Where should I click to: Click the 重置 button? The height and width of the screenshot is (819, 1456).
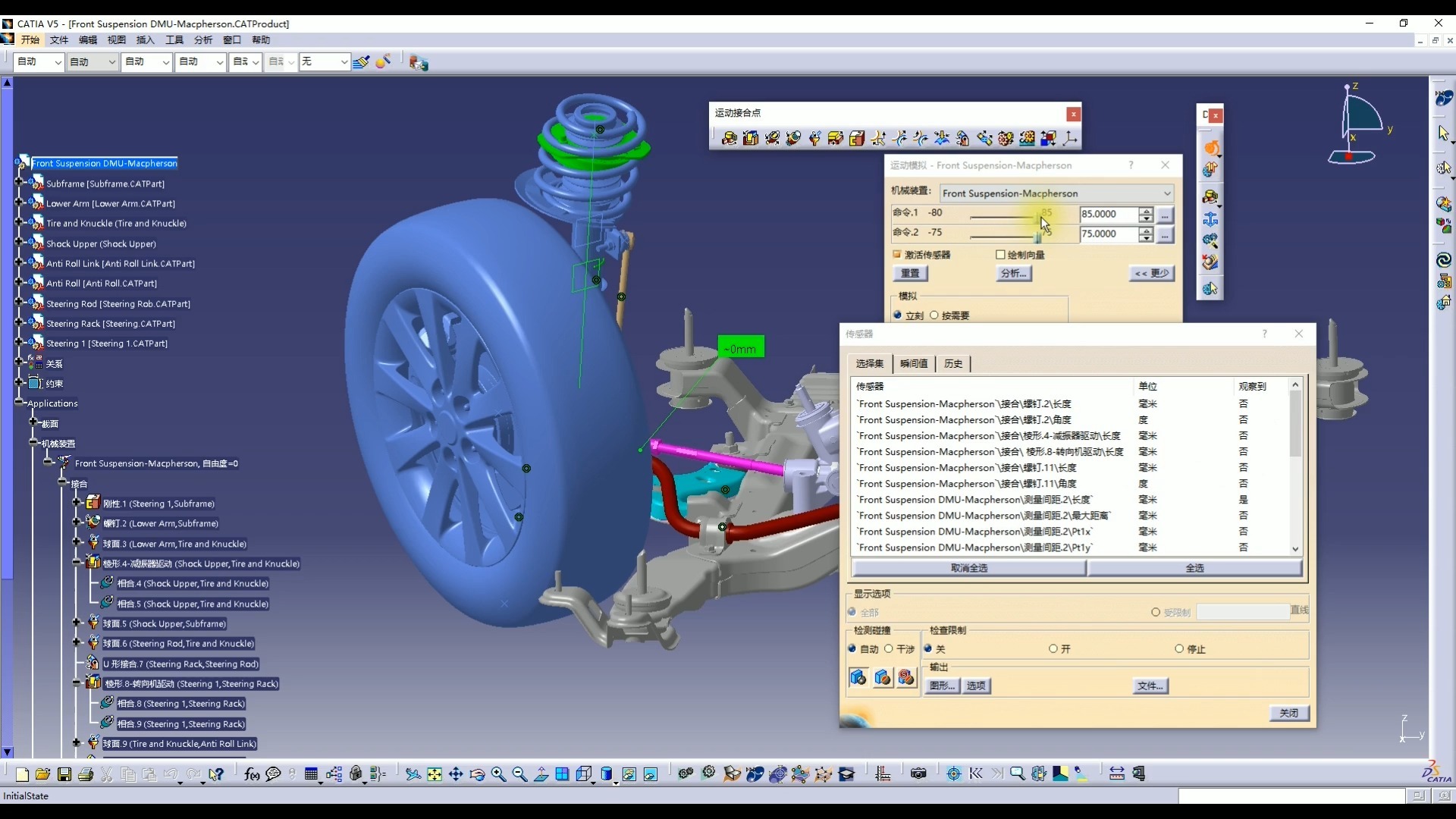pos(910,274)
